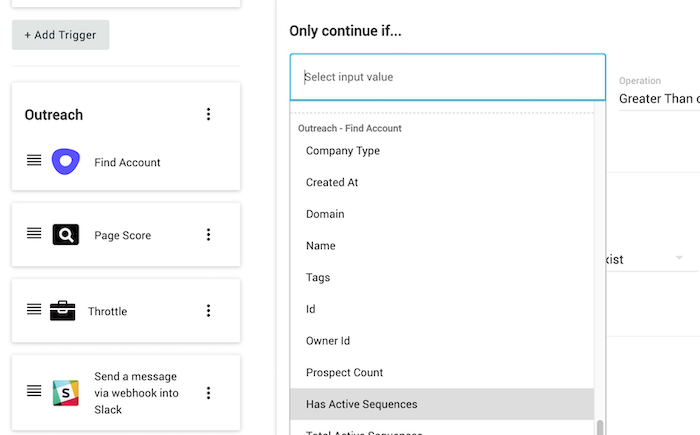Choose the Id option

coord(442,310)
